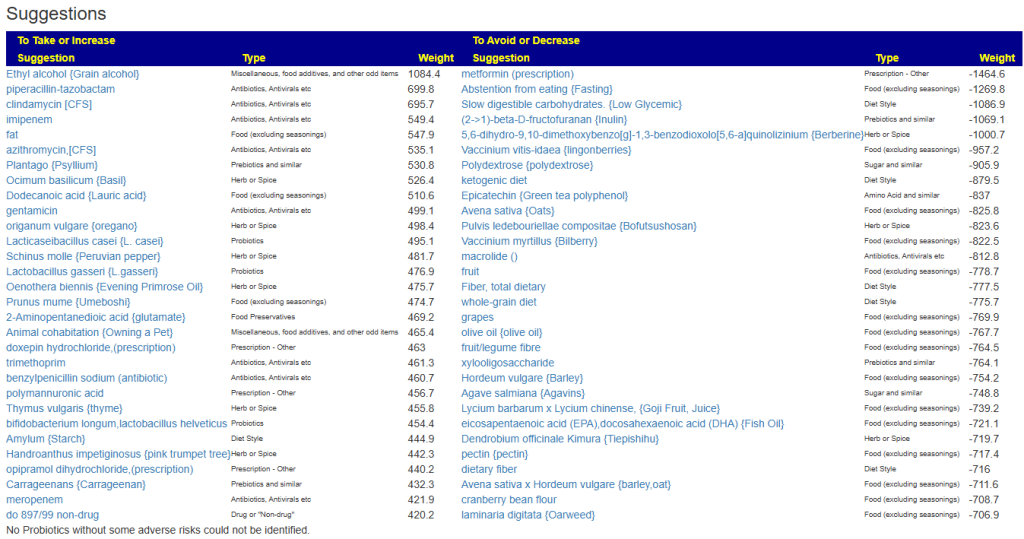Open Agave salmiana {Agavins} link

coord(523,393)
